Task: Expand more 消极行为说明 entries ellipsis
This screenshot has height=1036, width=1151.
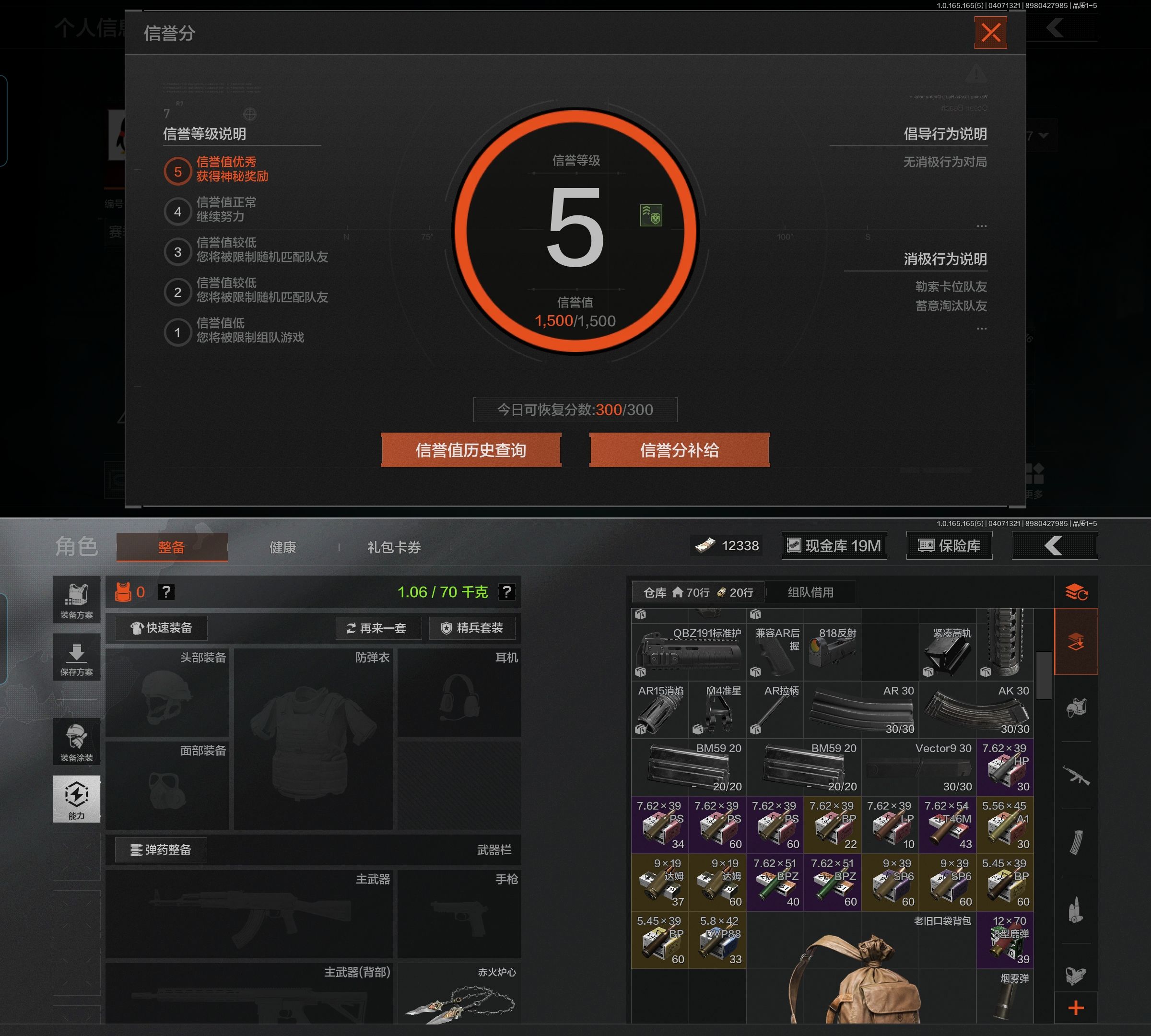Action: [981, 329]
